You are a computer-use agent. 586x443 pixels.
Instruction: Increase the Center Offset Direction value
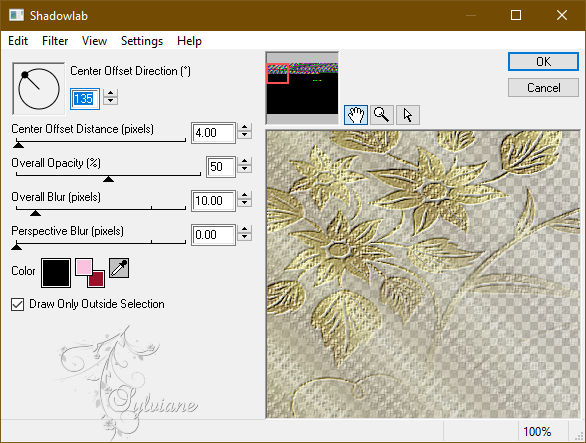point(111,93)
